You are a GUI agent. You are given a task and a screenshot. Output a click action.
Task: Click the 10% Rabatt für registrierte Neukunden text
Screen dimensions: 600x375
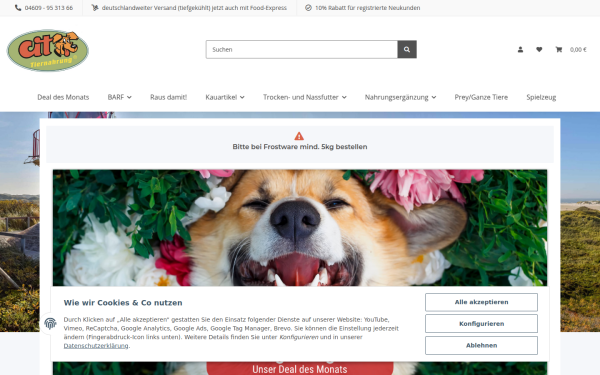(367, 8)
